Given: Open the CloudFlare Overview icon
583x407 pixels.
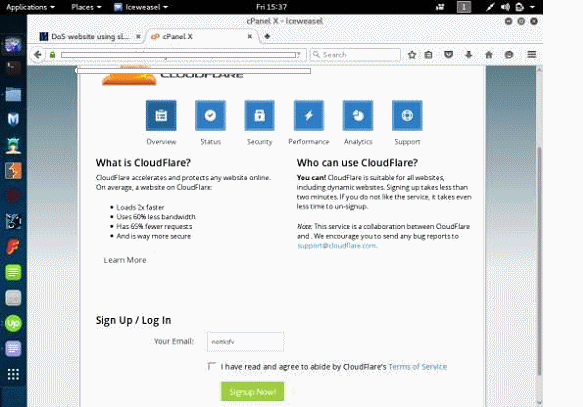Looking at the screenshot, I should point(161,116).
